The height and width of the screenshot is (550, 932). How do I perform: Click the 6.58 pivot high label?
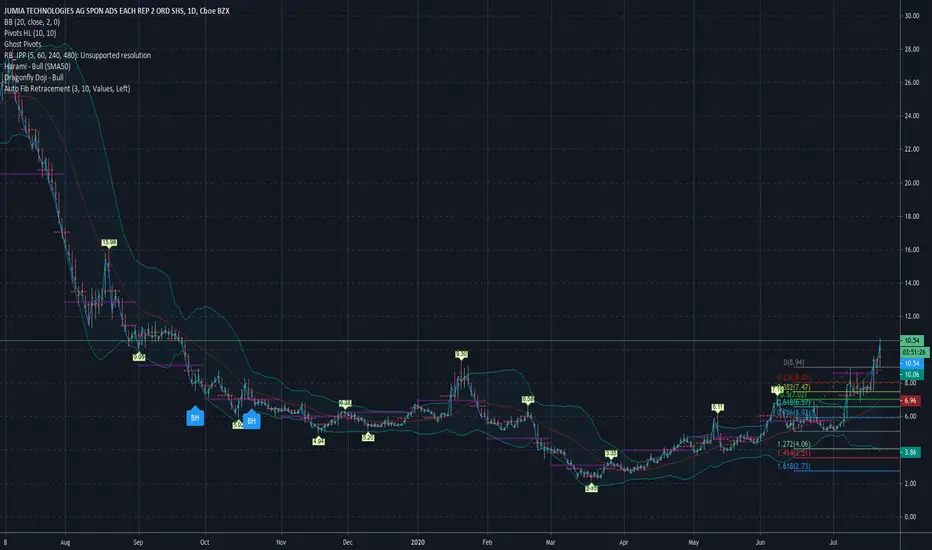click(x=528, y=400)
